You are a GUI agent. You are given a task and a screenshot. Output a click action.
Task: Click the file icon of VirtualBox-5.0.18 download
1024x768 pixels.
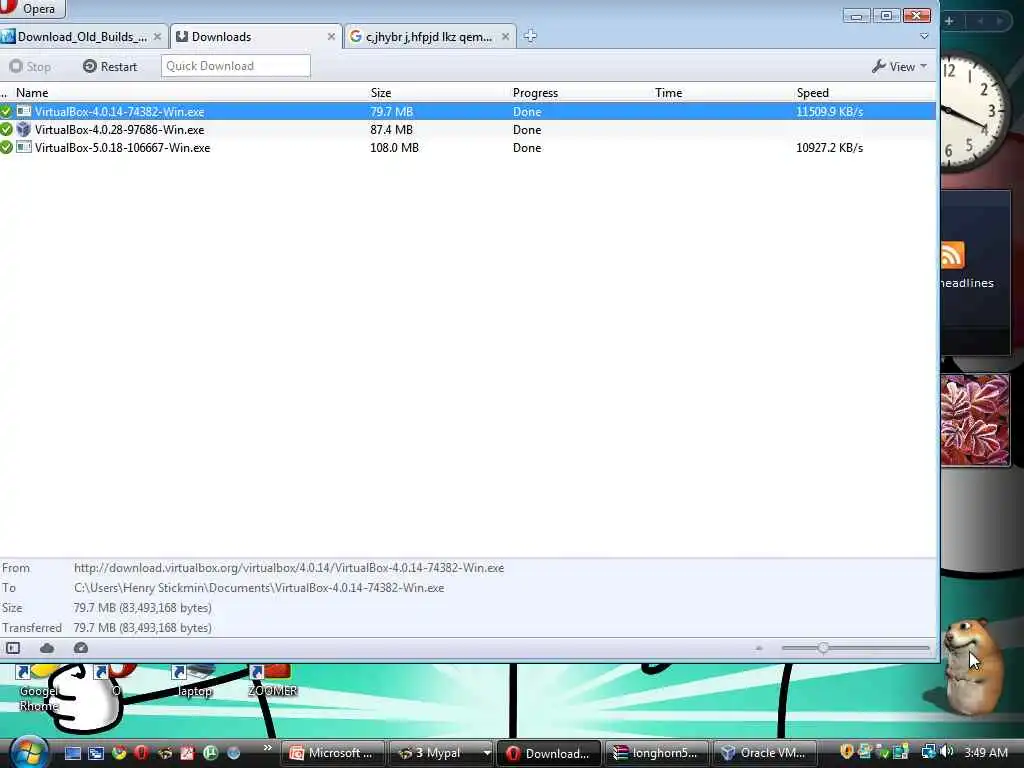tap(24, 147)
